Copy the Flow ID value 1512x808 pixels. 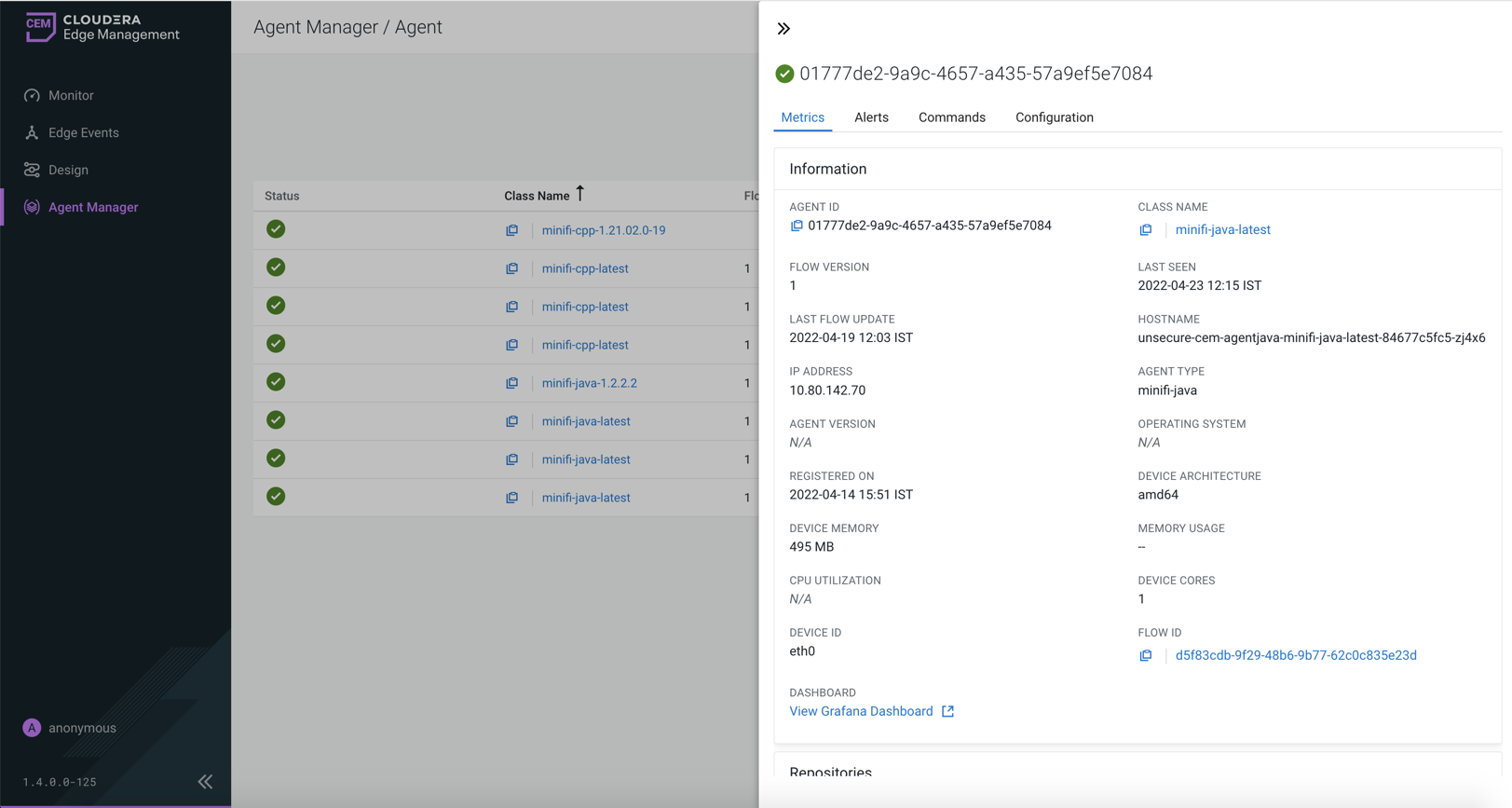pyautogui.click(x=1146, y=655)
